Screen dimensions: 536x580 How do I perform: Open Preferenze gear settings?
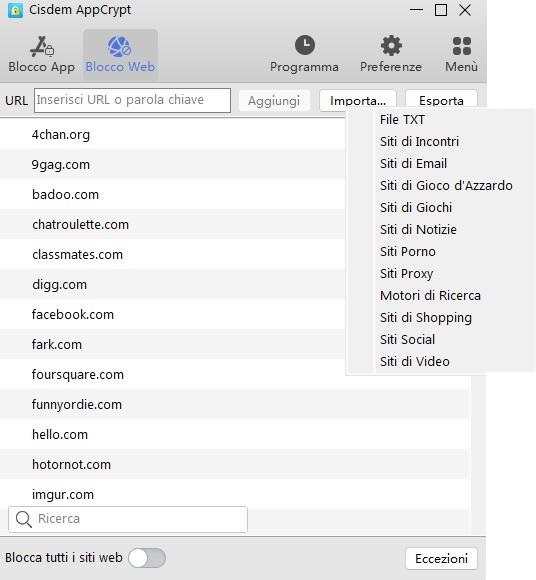click(x=391, y=45)
